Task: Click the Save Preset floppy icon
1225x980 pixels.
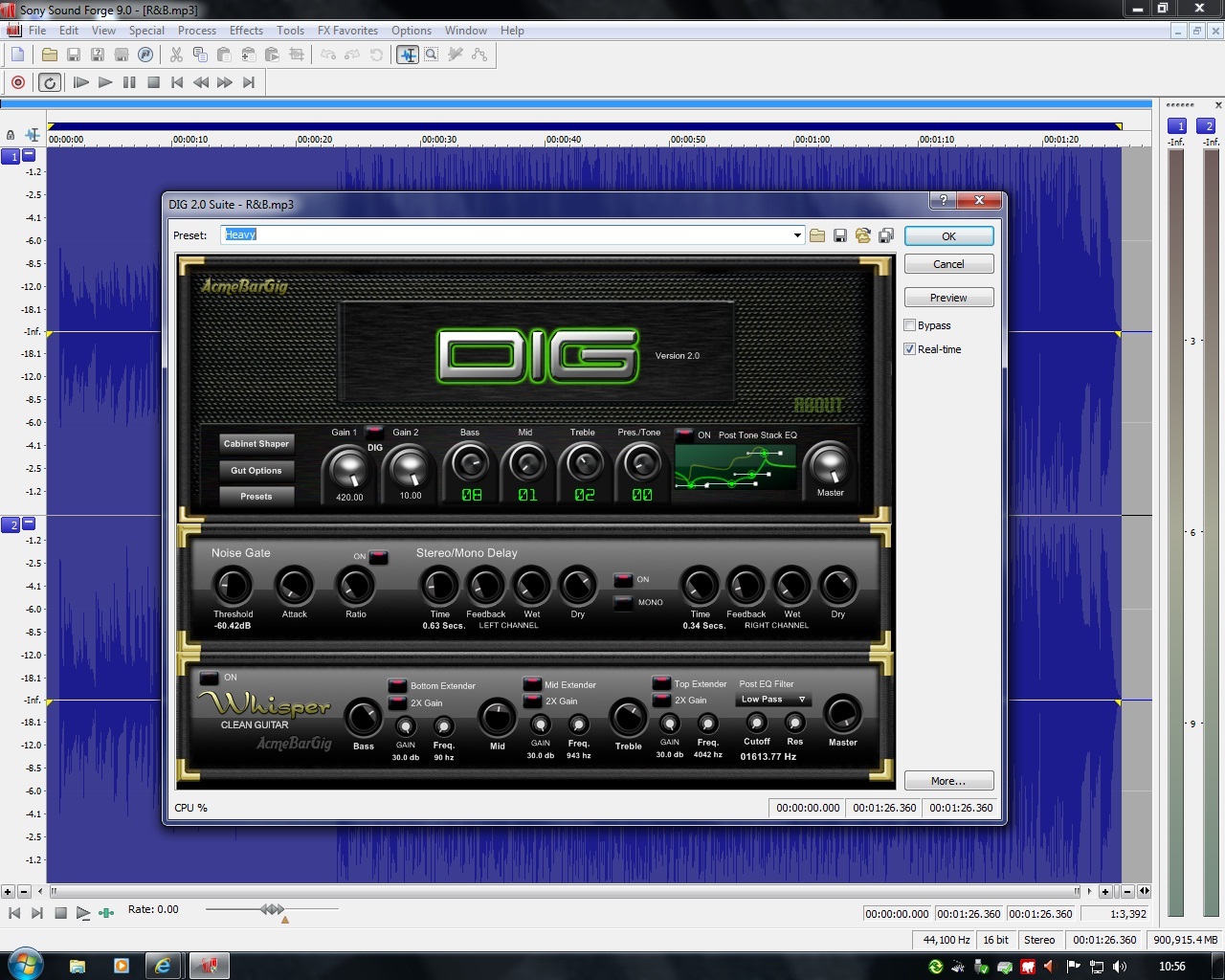Action: point(840,235)
